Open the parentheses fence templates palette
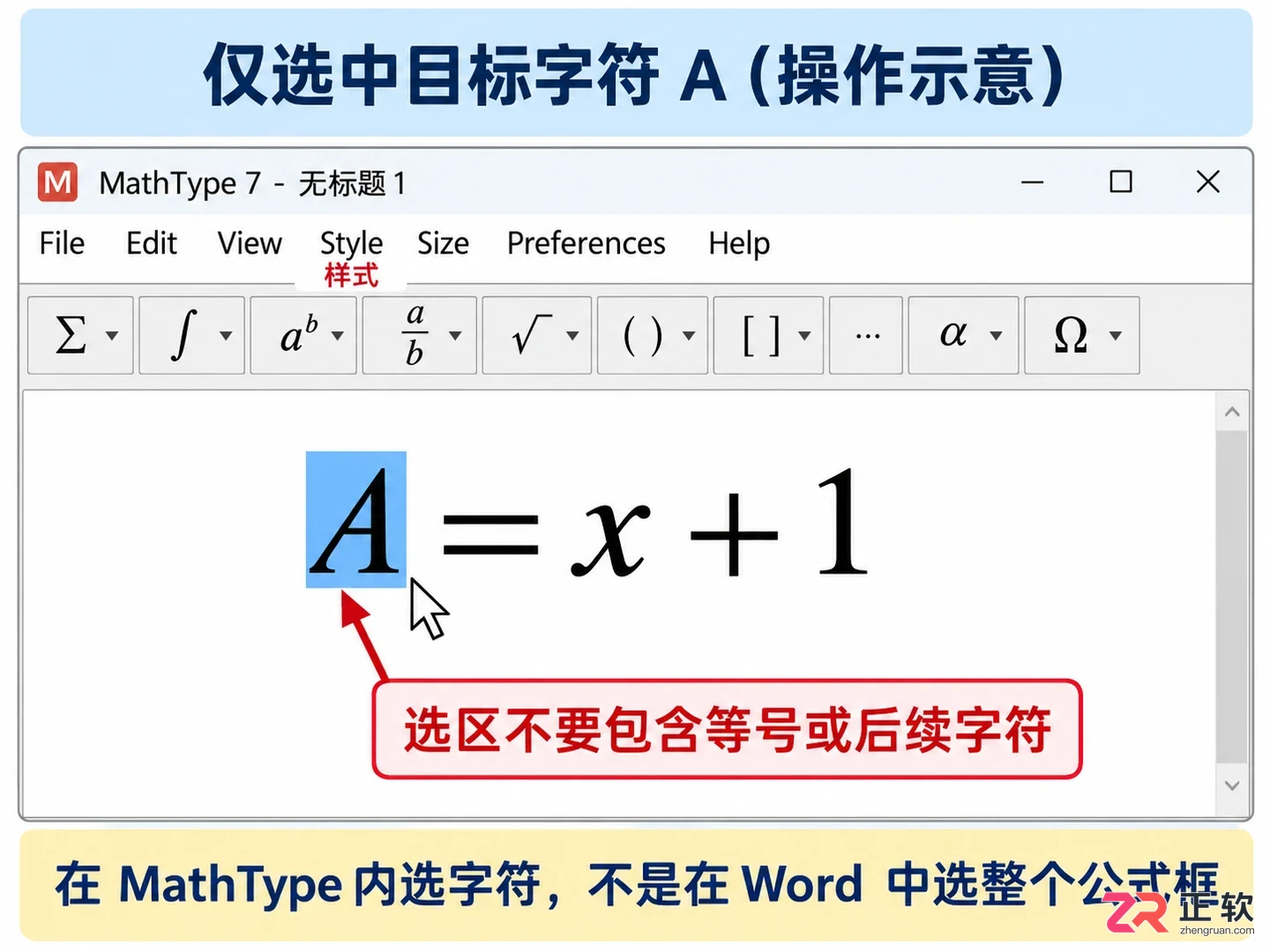 click(653, 335)
